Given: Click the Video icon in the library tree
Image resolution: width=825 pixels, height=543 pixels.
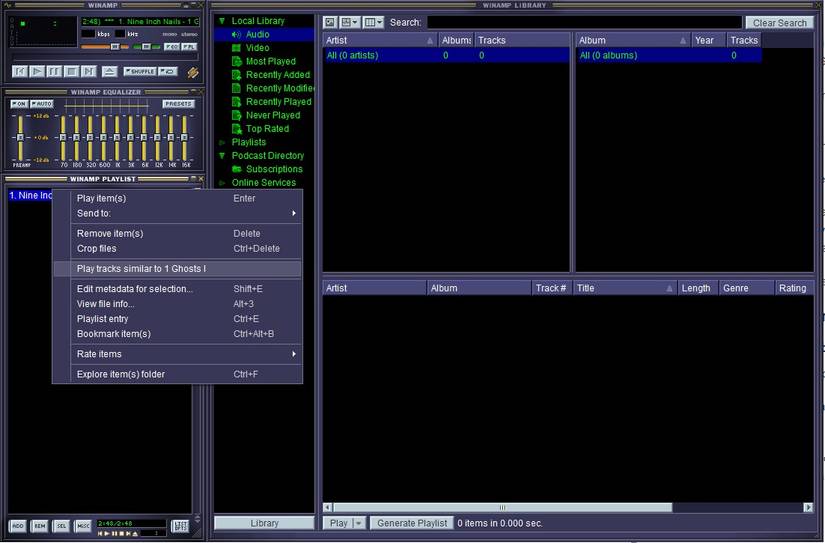Looking at the screenshot, I should click(x=236, y=48).
